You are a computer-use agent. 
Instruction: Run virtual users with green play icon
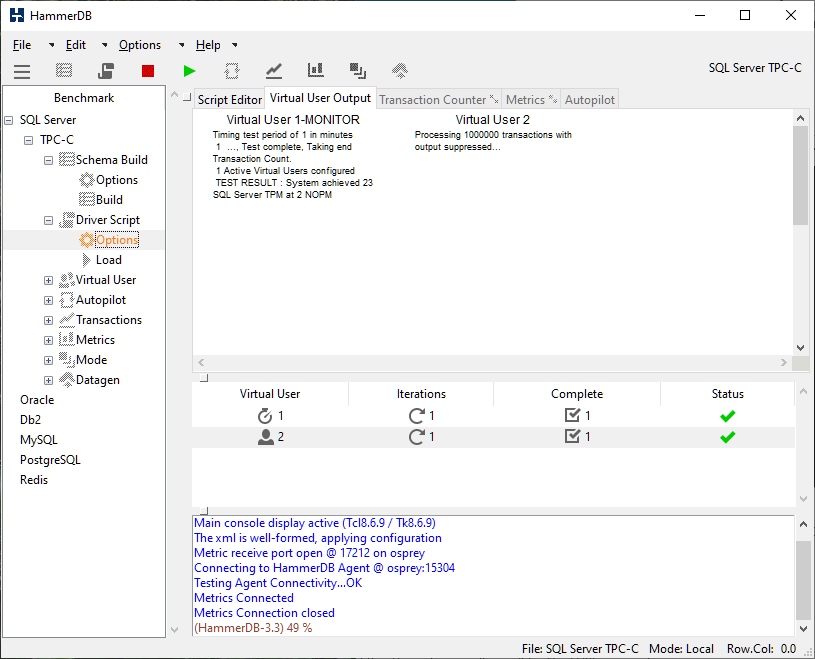click(x=190, y=71)
